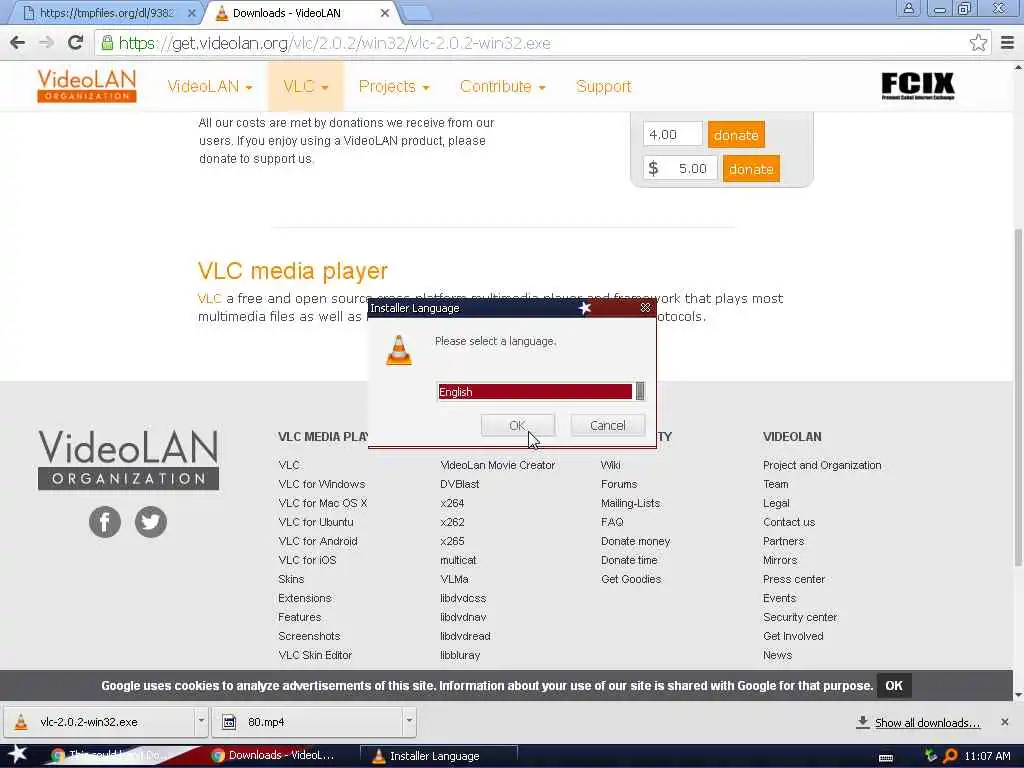Open VLC for Windows footer link
The image size is (1024, 768).
(x=321, y=484)
